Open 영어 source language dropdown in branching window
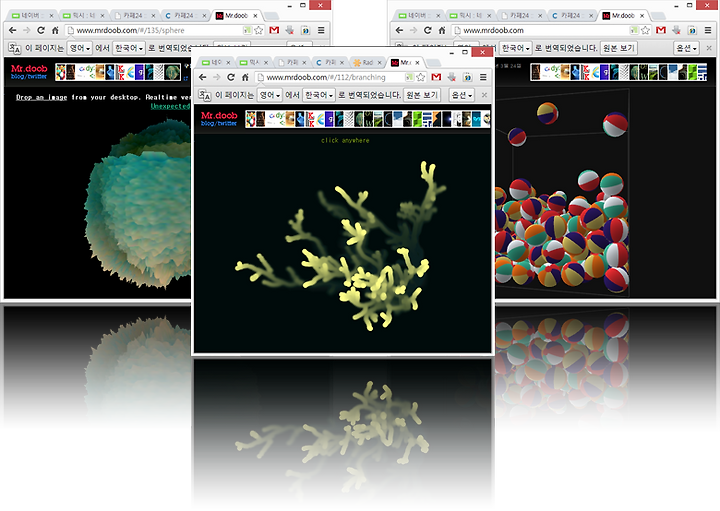The width and height of the screenshot is (720, 511). click(270, 95)
